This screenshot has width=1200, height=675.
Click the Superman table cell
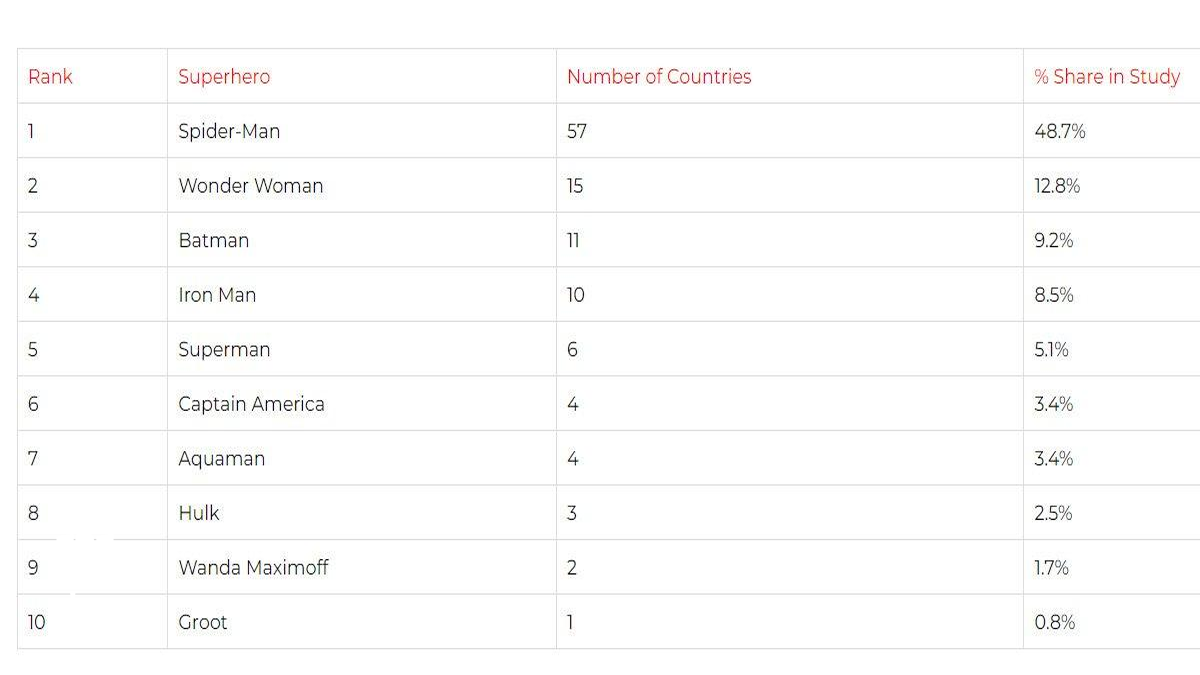click(224, 350)
